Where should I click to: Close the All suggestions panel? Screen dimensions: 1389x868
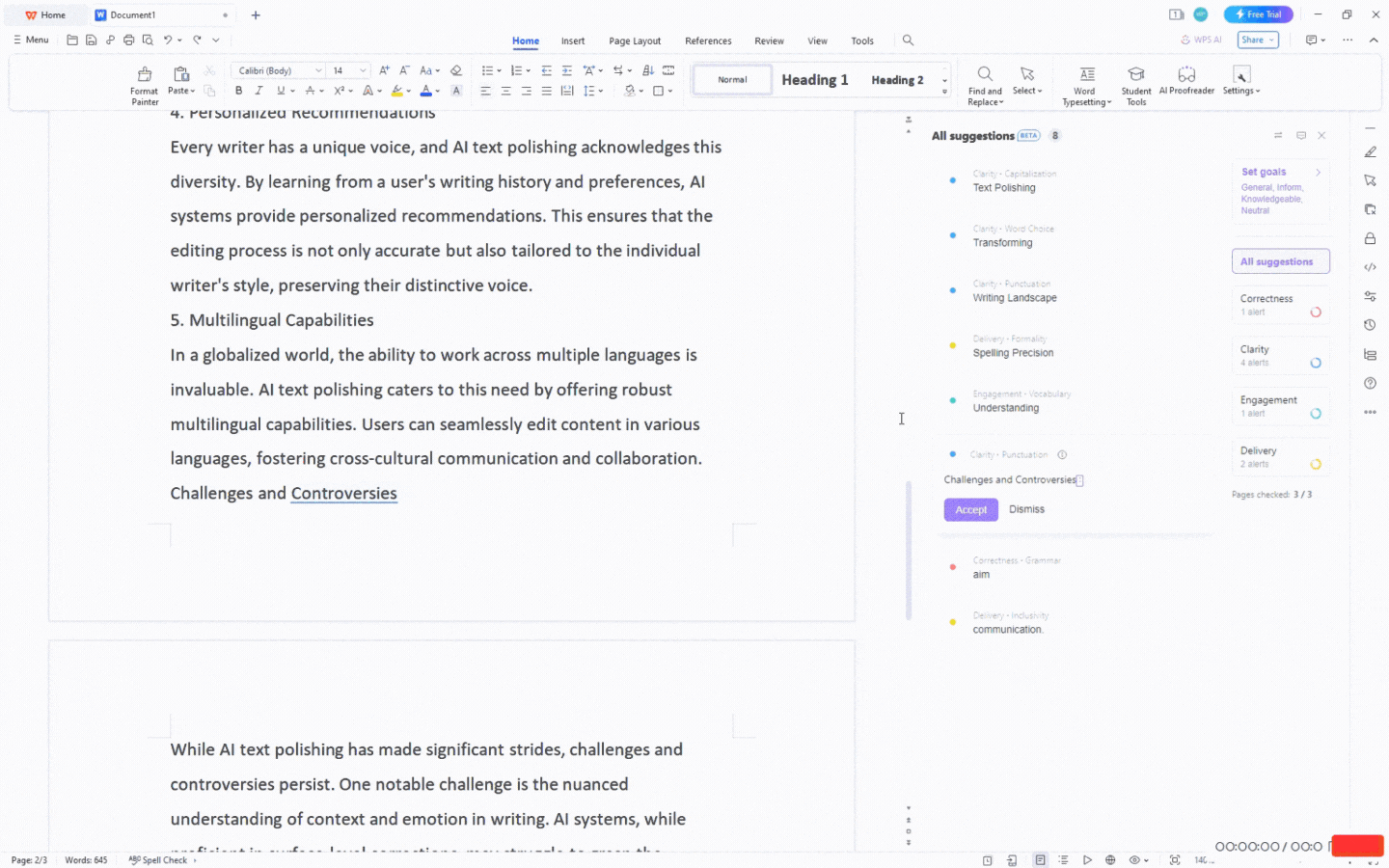click(x=1321, y=135)
